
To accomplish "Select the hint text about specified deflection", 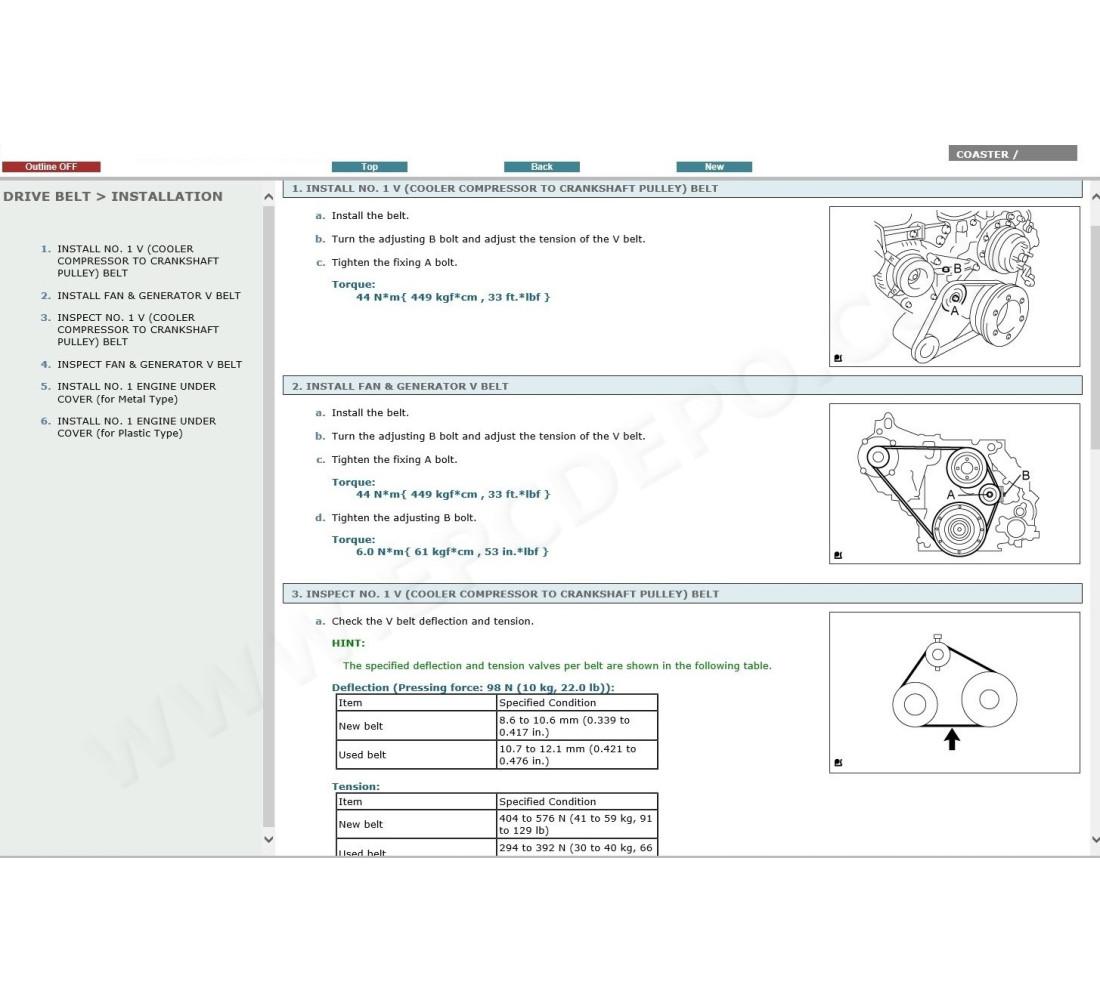I will [557, 665].
